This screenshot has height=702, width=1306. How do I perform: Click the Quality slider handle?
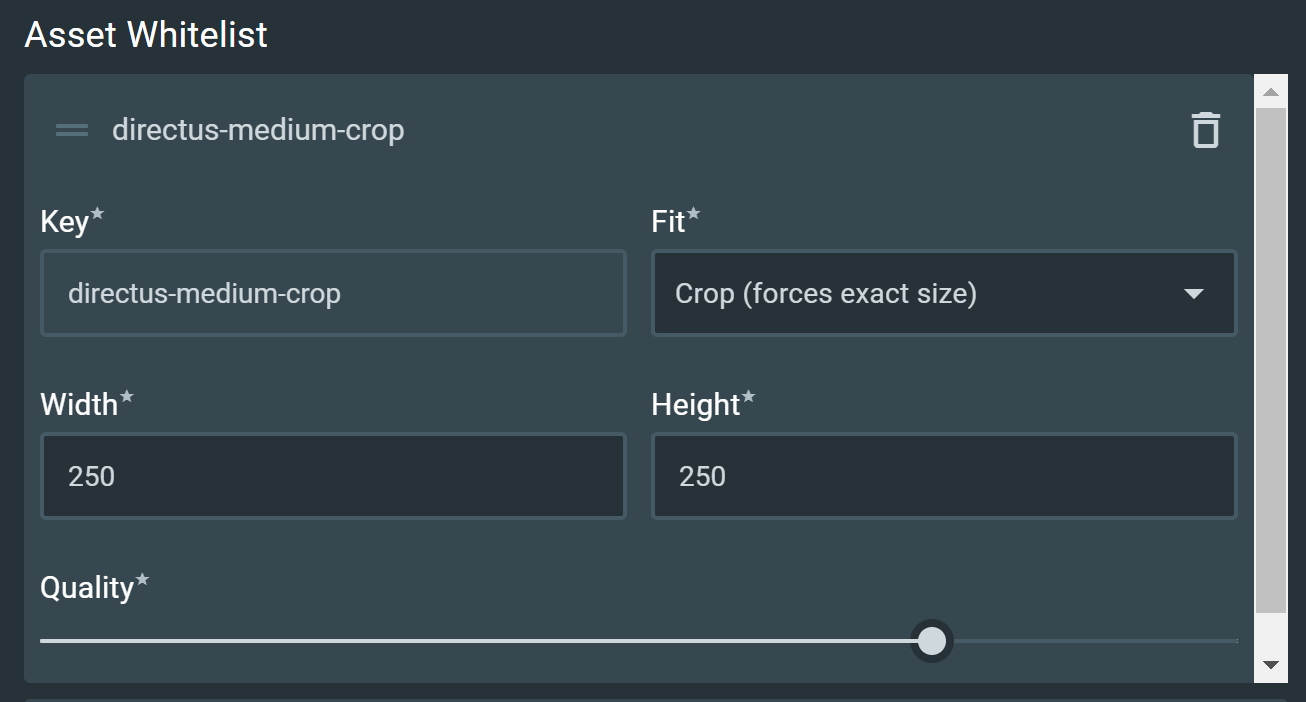(932, 640)
